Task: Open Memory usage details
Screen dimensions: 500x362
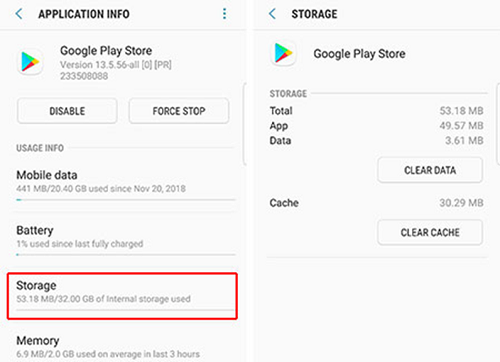Action: pyautogui.click(x=126, y=347)
